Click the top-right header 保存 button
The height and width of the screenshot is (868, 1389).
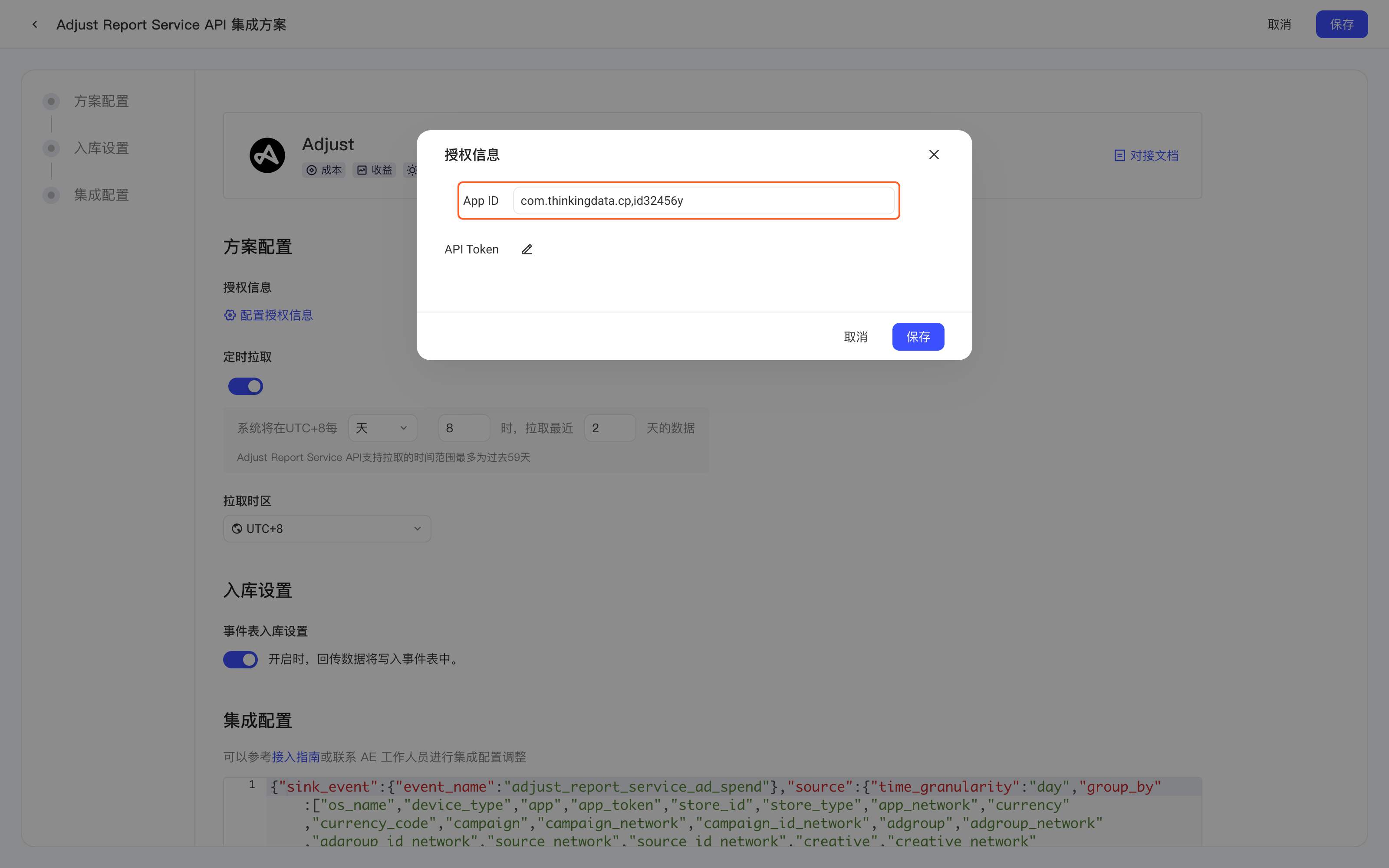tap(1341, 24)
